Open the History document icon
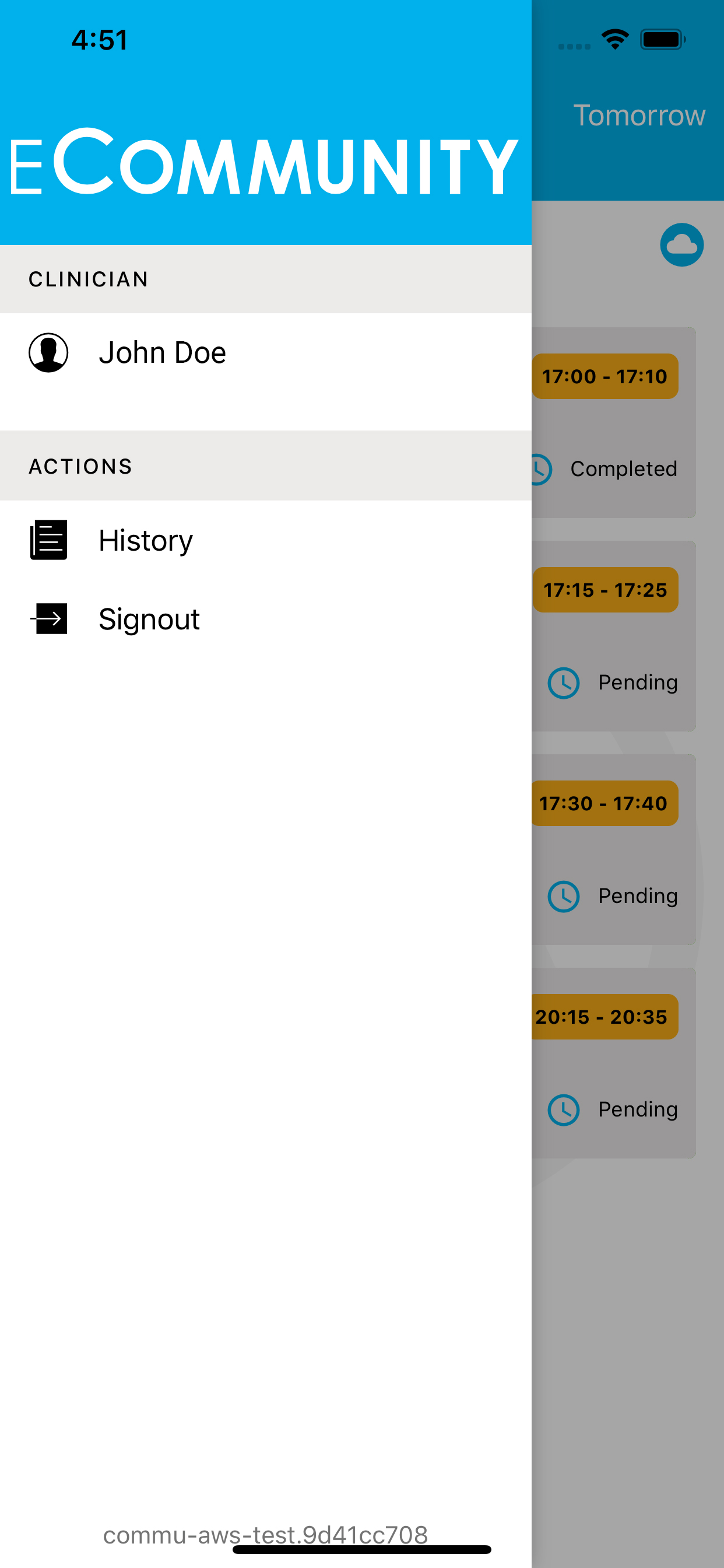Screen dimensions: 724x1568 [x=48, y=540]
